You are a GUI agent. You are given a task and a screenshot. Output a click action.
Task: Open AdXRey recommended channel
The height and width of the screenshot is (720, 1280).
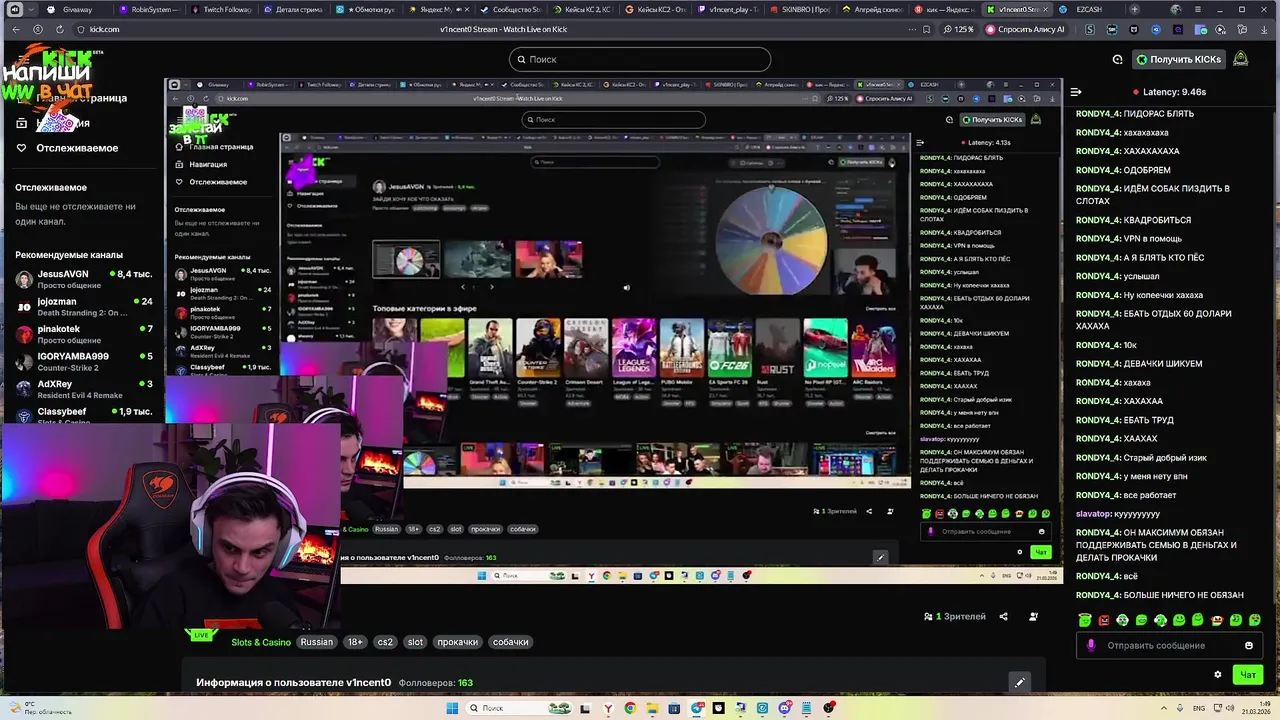(x=83, y=389)
